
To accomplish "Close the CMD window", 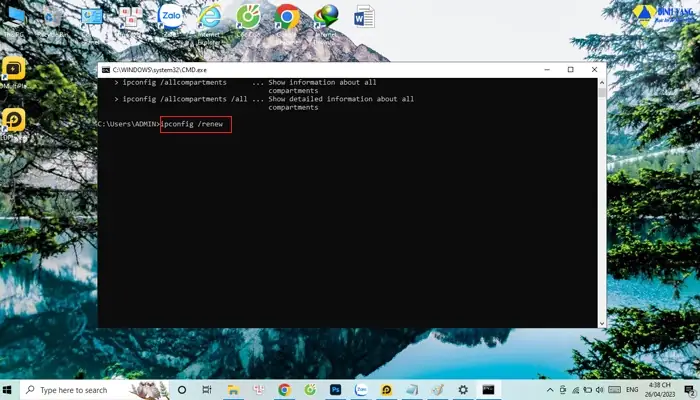I will pyautogui.click(x=594, y=70).
